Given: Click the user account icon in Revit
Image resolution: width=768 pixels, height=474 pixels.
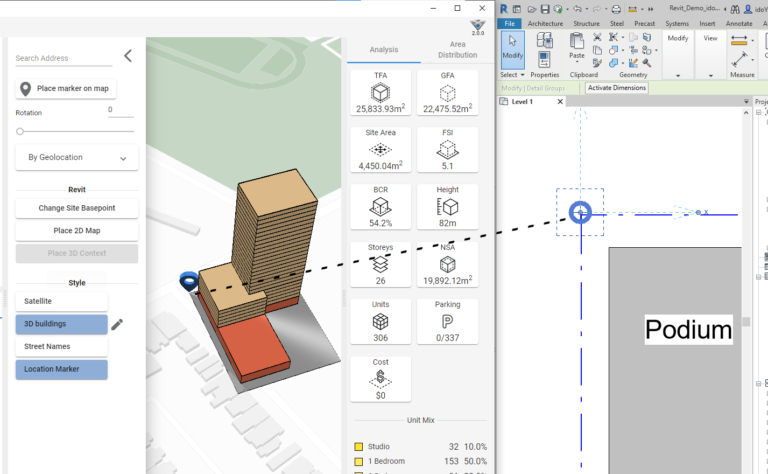Looking at the screenshot, I should coord(748,9).
